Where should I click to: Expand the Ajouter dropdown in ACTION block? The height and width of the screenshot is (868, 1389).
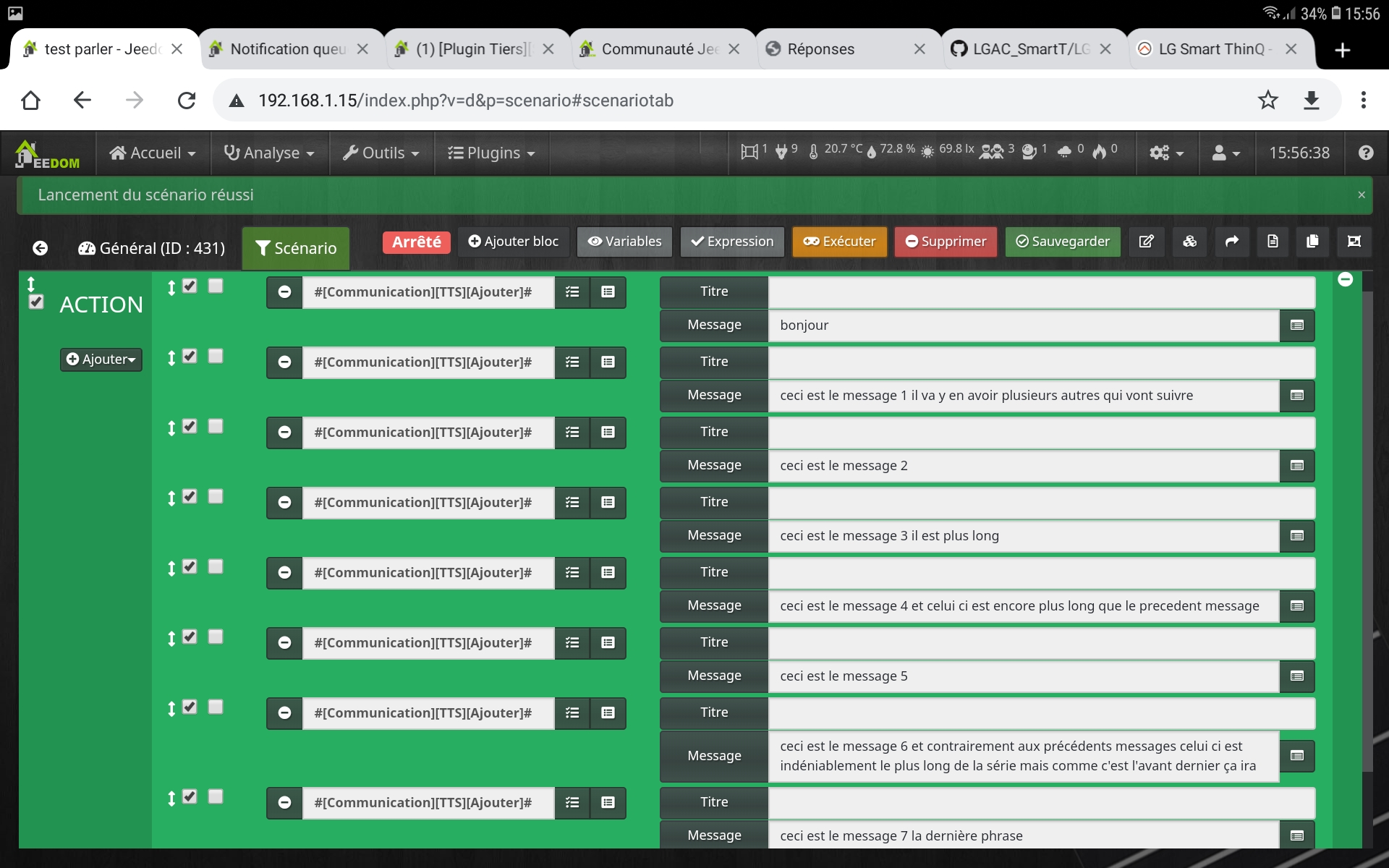coord(101,359)
